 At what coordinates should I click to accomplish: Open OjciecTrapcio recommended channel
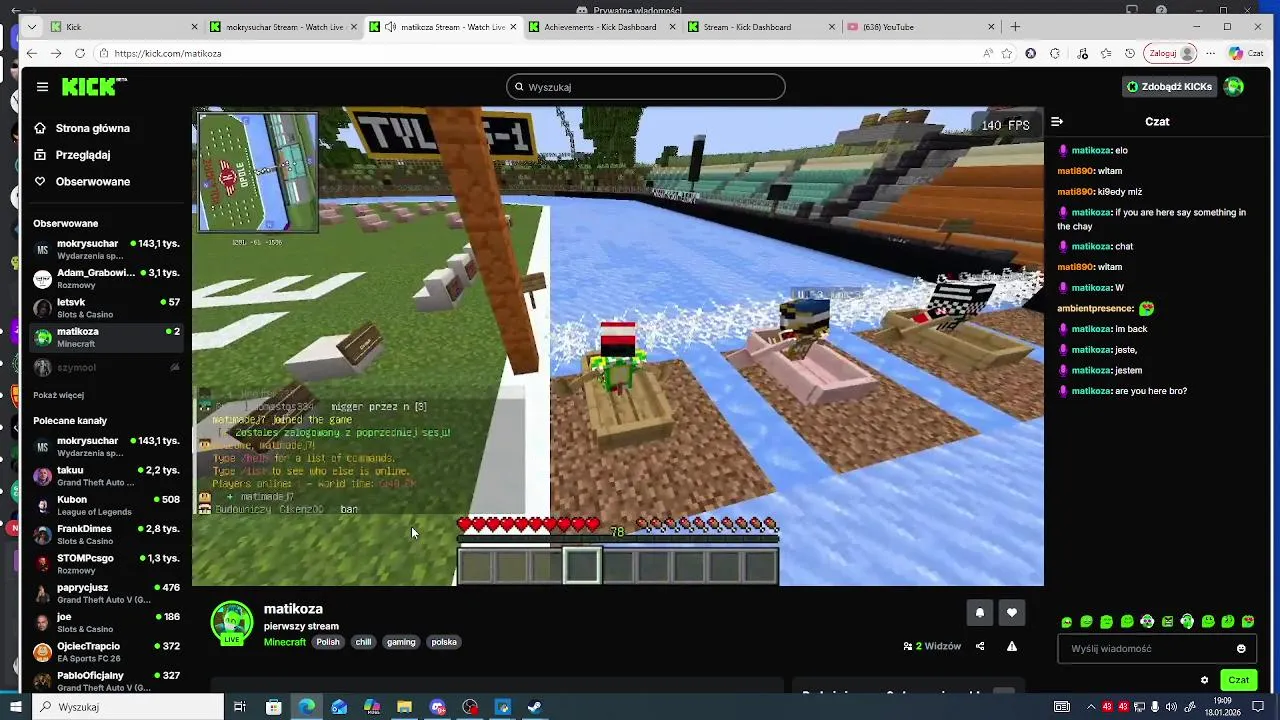107,652
